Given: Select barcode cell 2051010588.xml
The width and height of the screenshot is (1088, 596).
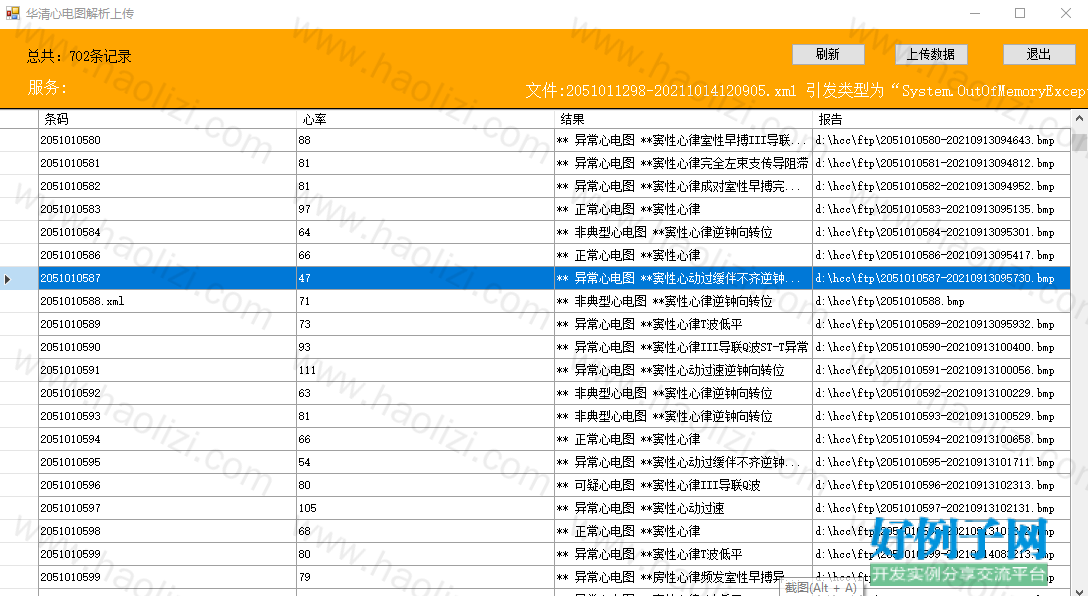Looking at the screenshot, I should tap(167, 301).
